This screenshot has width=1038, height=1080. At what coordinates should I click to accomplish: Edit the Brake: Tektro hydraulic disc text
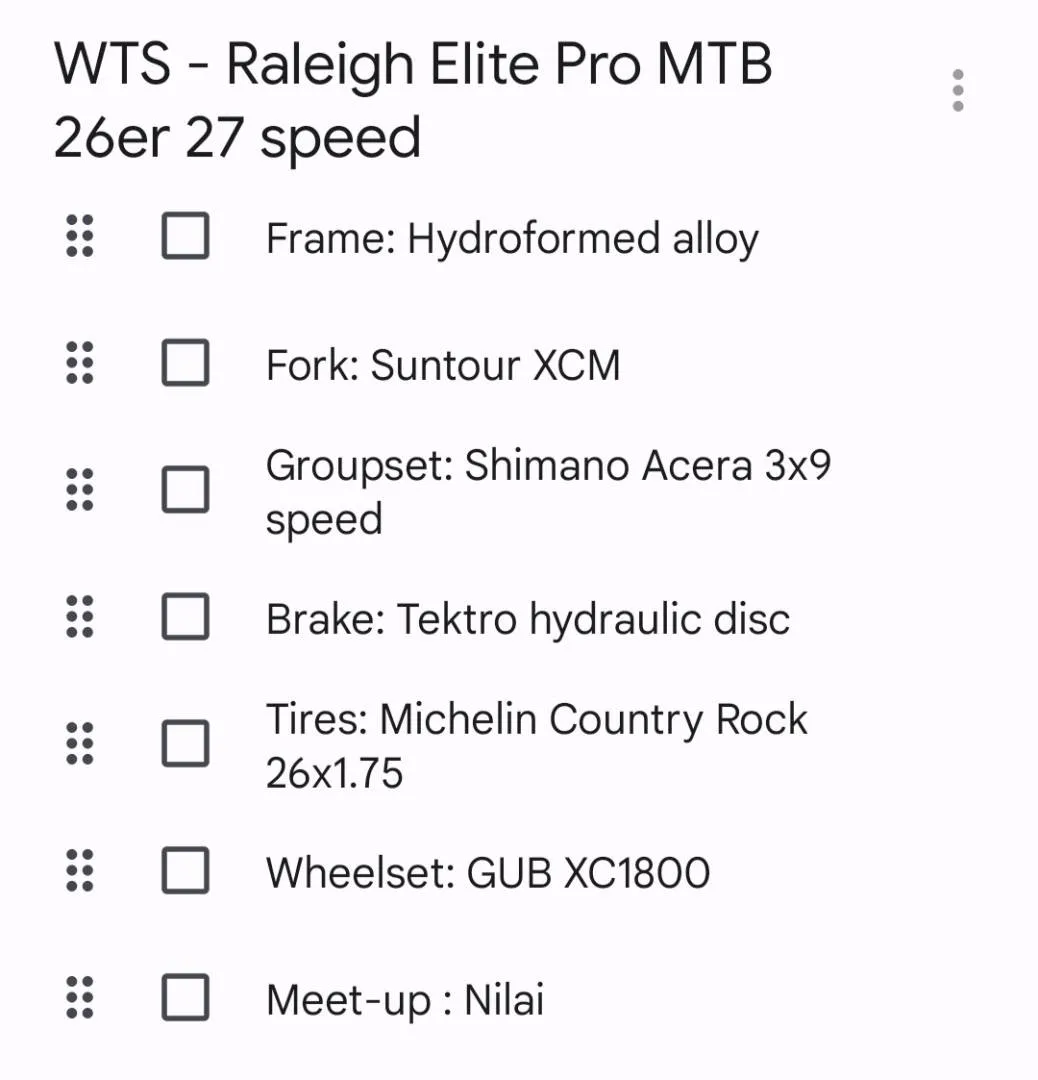click(x=528, y=620)
